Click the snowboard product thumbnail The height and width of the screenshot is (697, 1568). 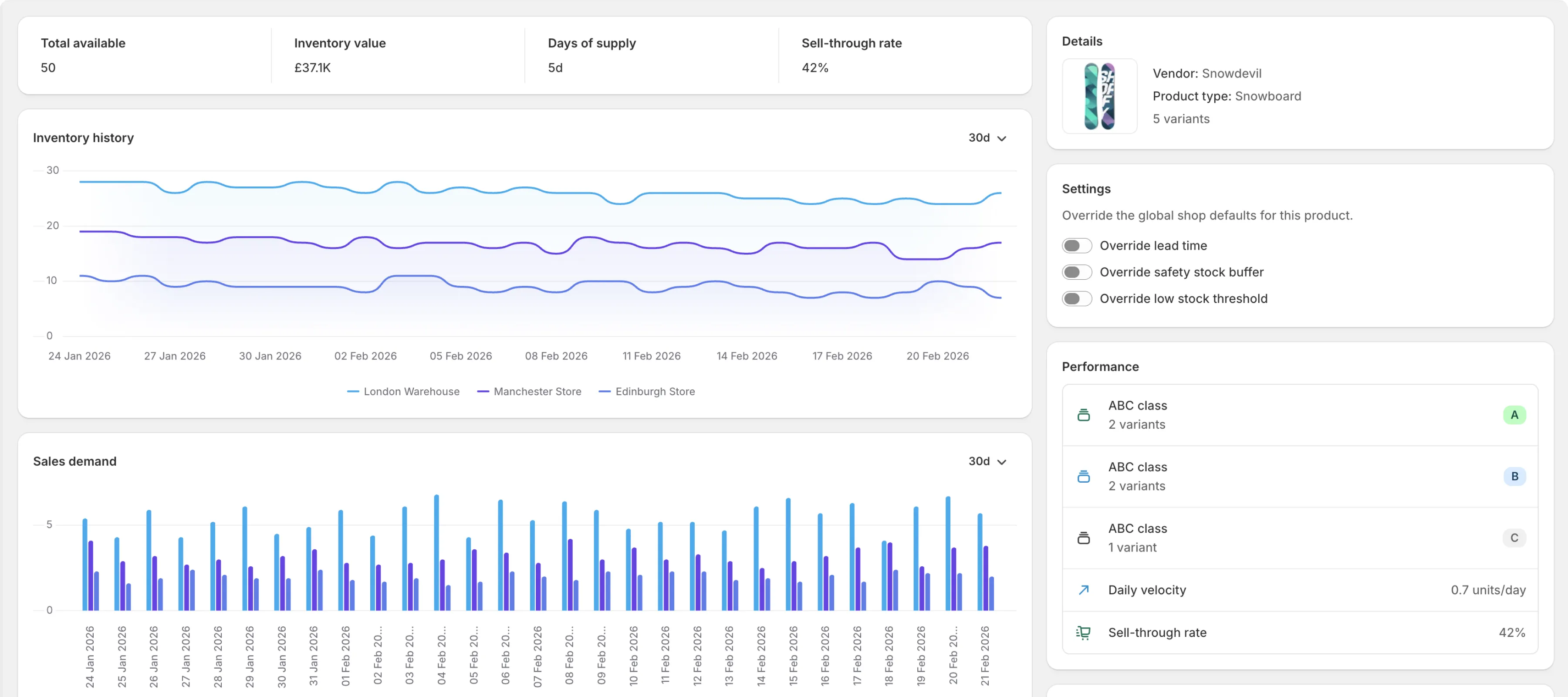1099,96
